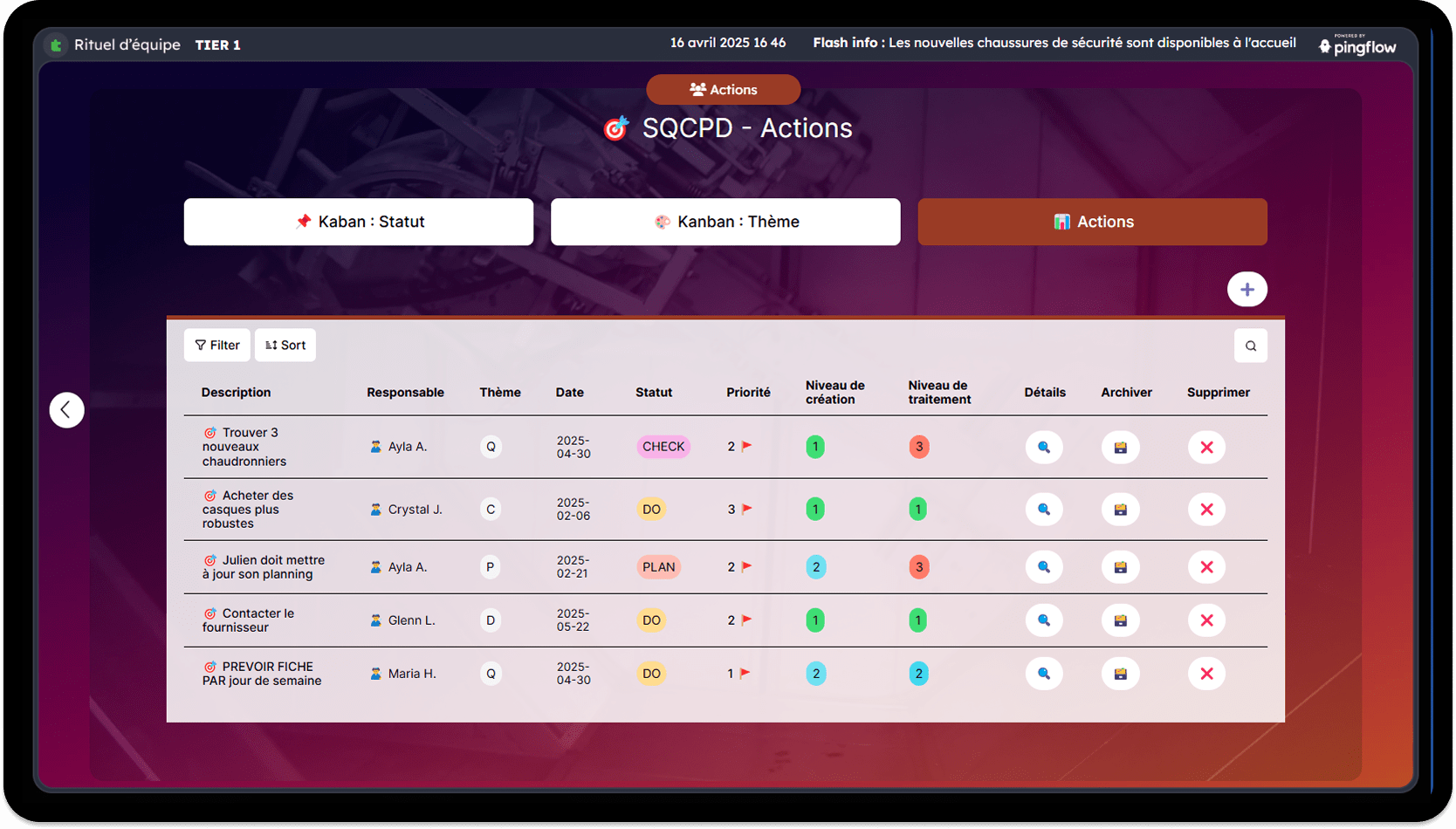The height and width of the screenshot is (829, 1456).
Task: Click the date 16 avril 2025 16 46
Action: click(x=728, y=43)
